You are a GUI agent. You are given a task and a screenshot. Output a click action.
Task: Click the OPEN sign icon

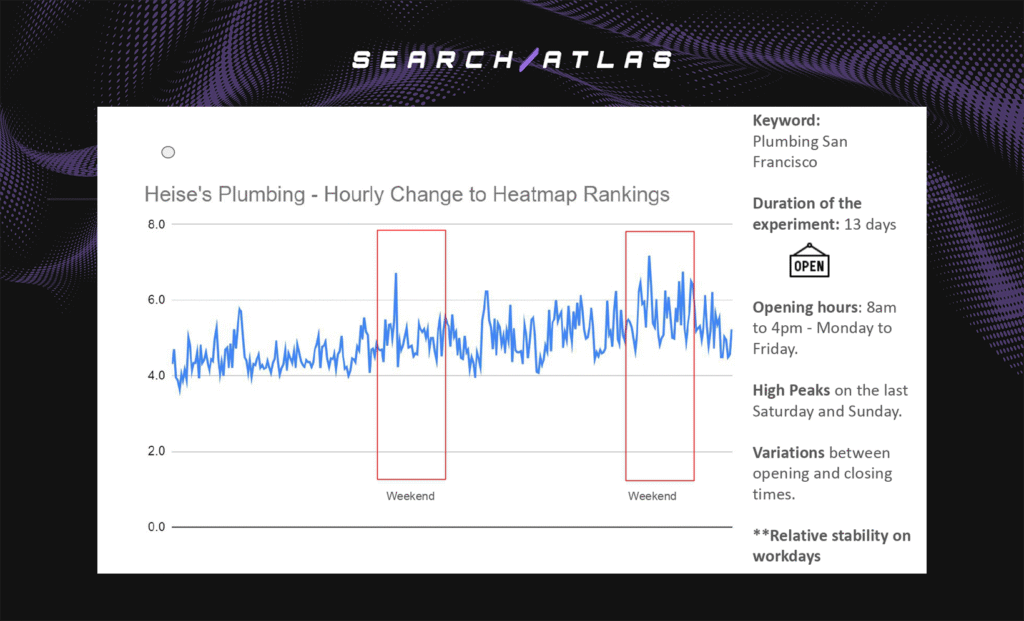pyautogui.click(x=809, y=261)
